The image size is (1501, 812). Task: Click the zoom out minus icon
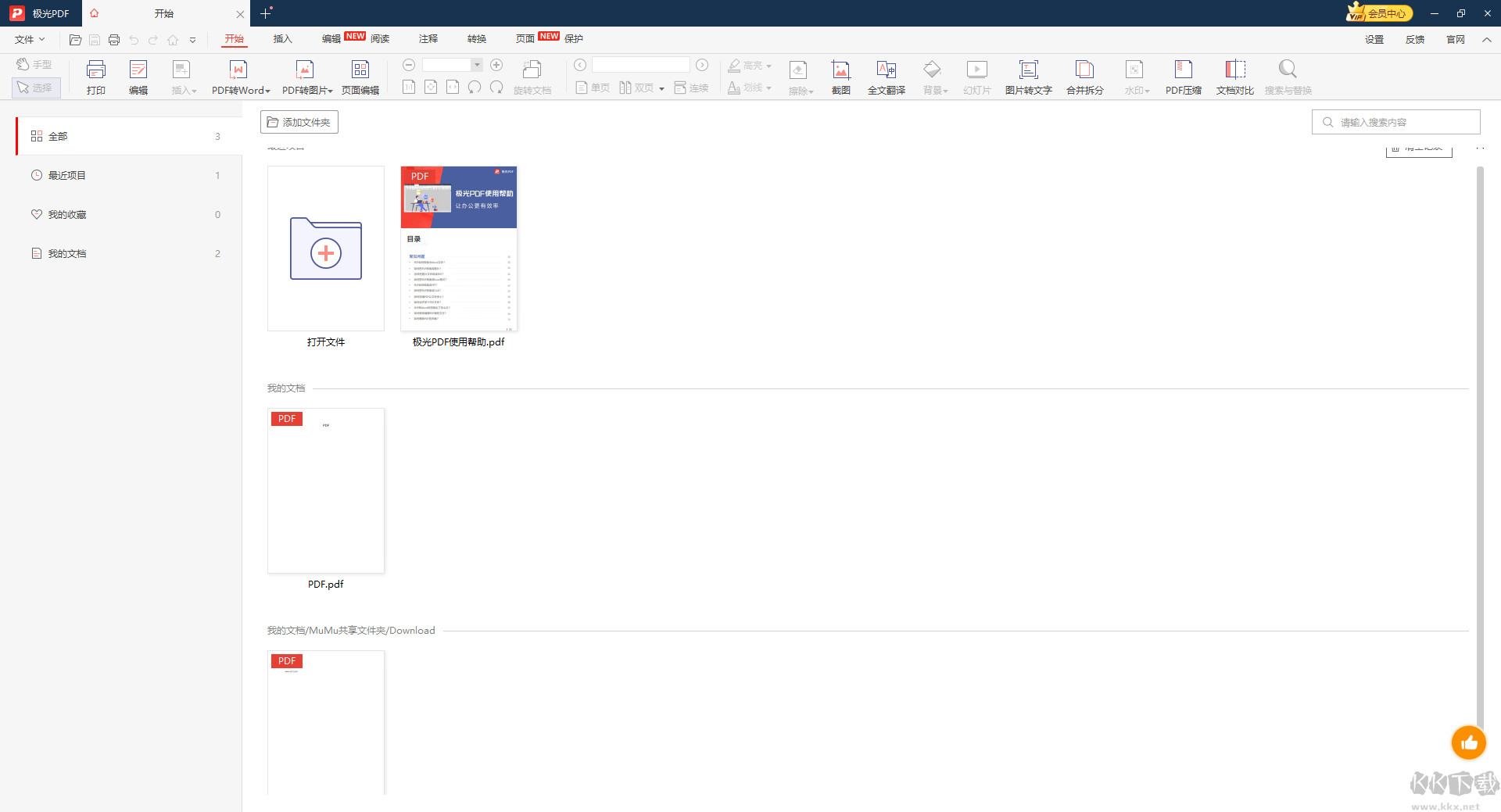409,65
